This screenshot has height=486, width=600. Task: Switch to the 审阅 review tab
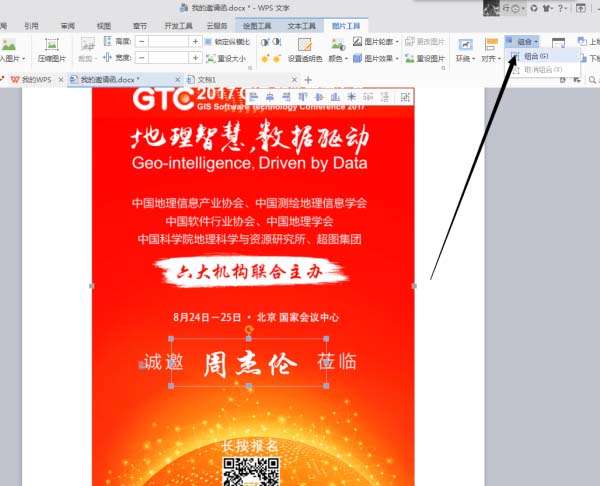68,26
